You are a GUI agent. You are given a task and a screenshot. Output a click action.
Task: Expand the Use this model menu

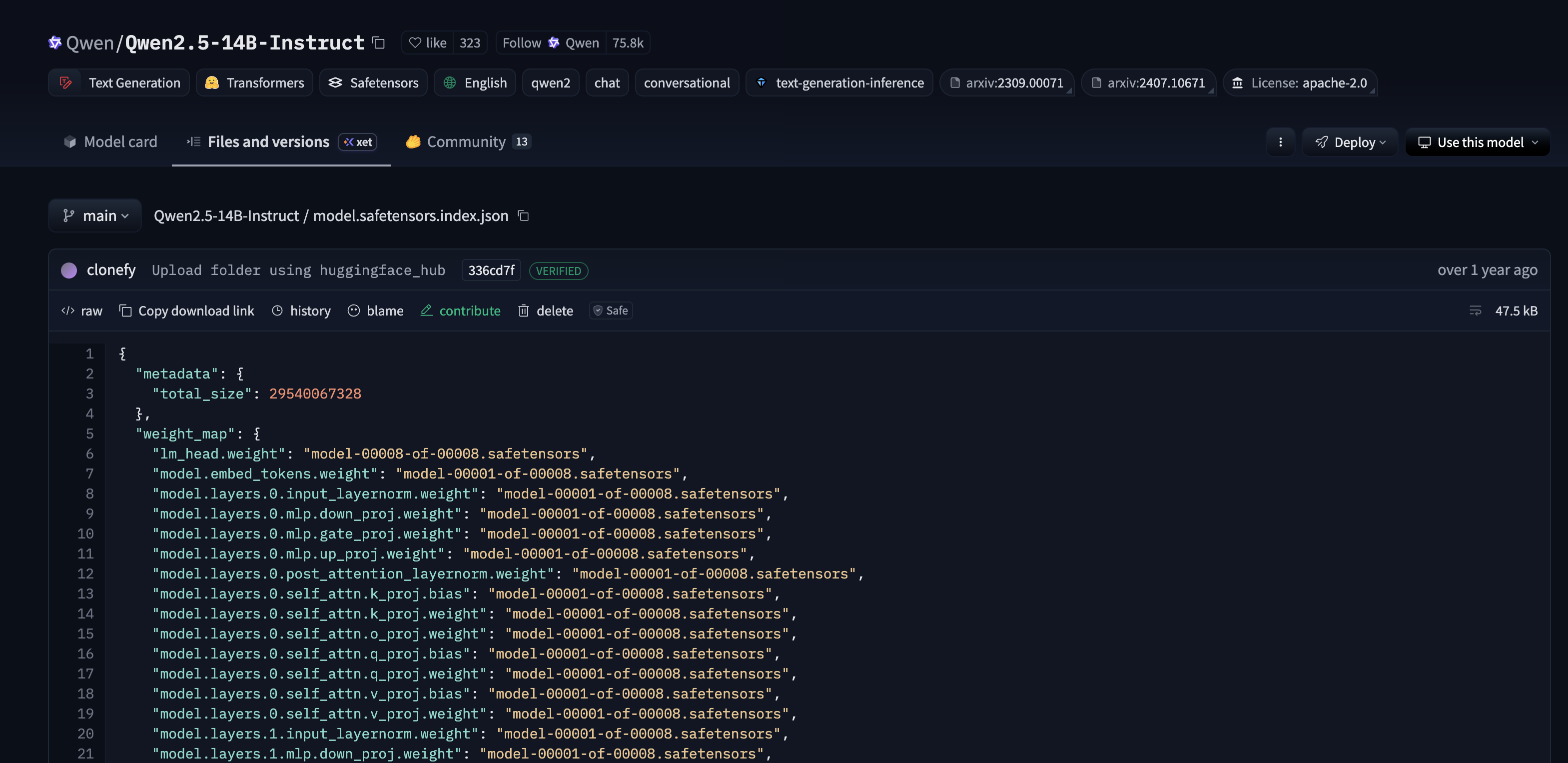(x=1477, y=142)
